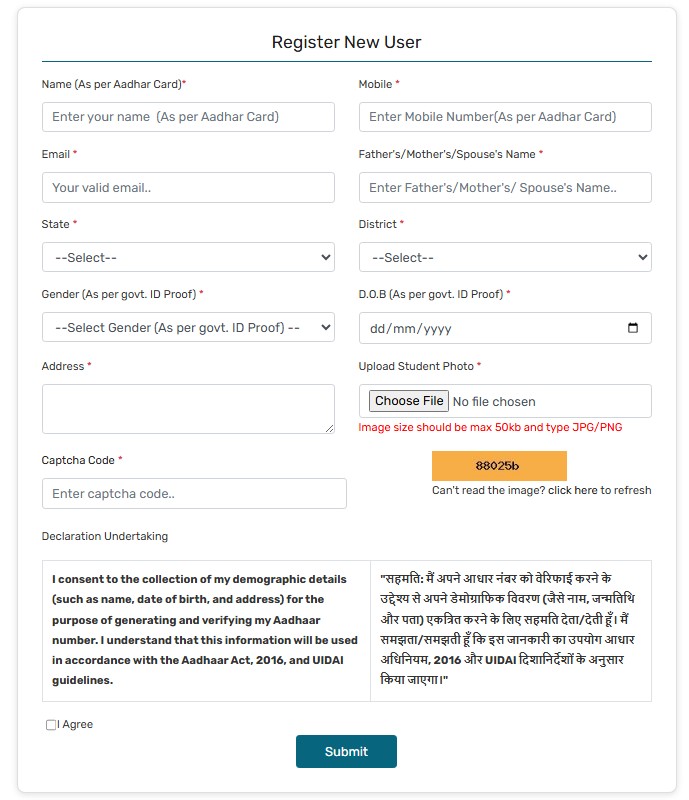Click the Address box resize handle

coord(329,428)
